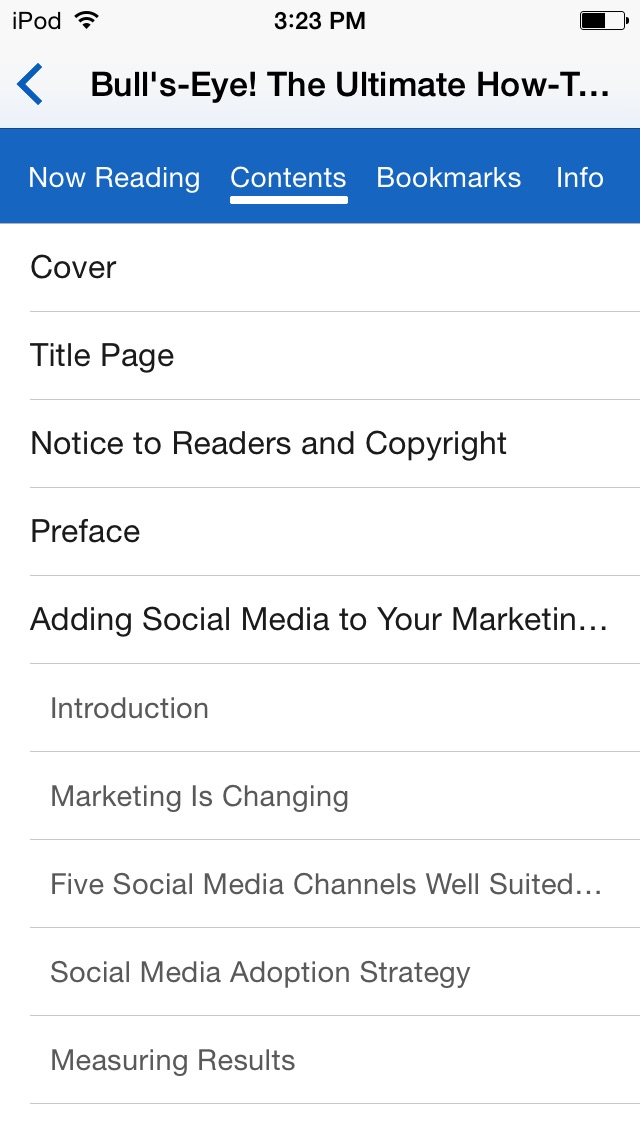Tap the 3:23 PM status bar clock
The width and height of the screenshot is (640, 1136).
coord(320,21)
